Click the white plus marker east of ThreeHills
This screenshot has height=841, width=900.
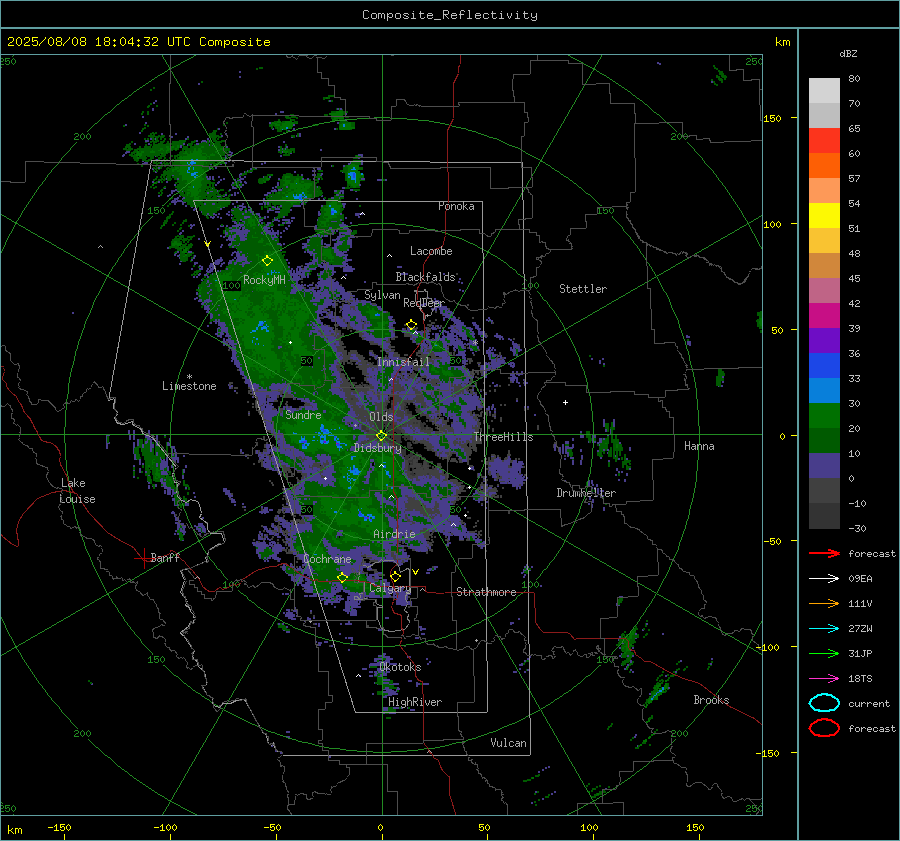coord(565,402)
